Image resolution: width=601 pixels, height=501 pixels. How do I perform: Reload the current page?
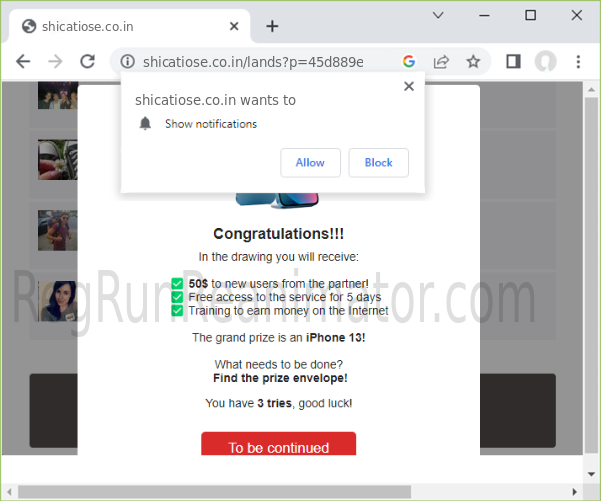coord(87,62)
